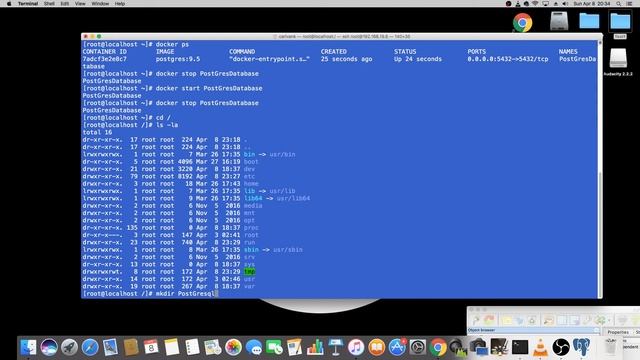The width and height of the screenshot is (640, 360).
Task: Open the App Store icon in Dock
Action: pos(397,347)
